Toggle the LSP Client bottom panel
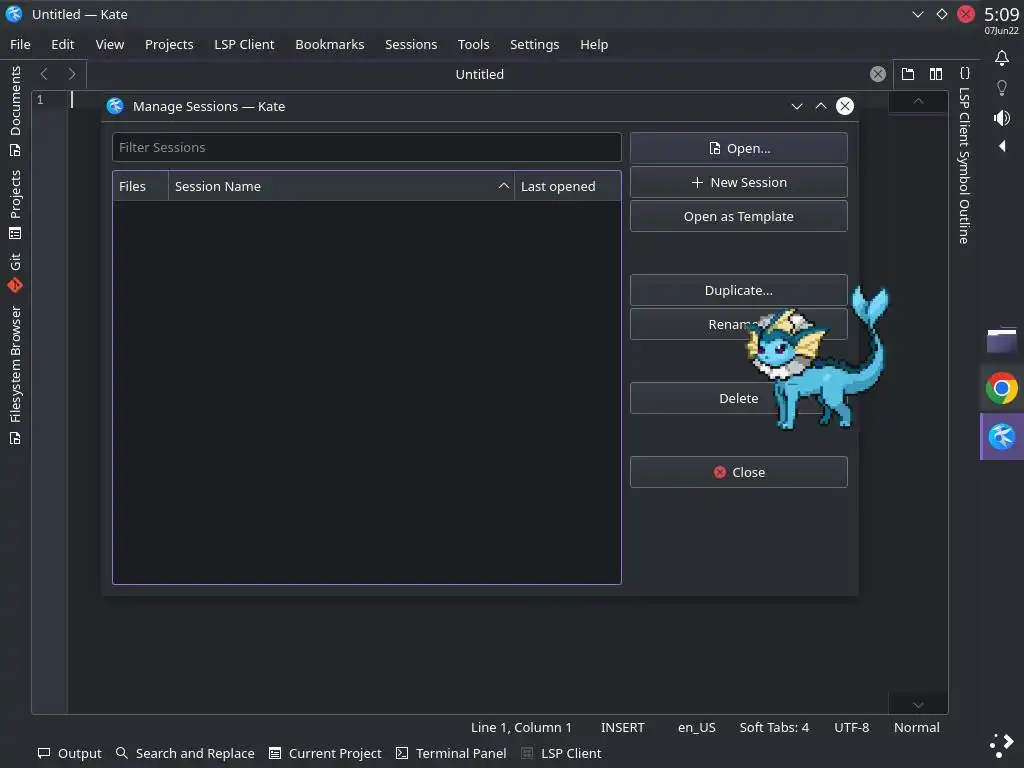 click(561, 754)
